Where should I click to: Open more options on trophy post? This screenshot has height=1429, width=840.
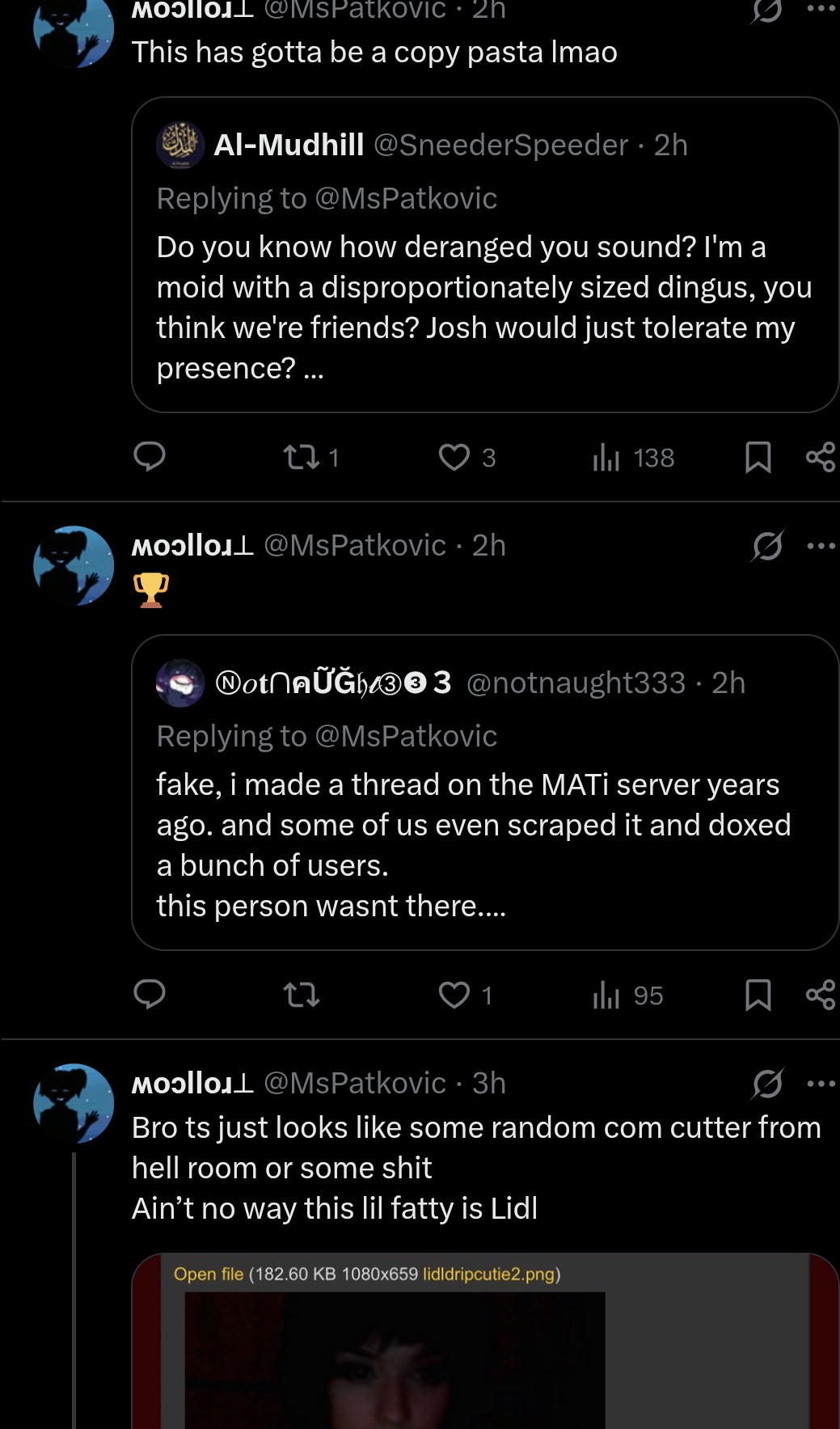(821, 547)
